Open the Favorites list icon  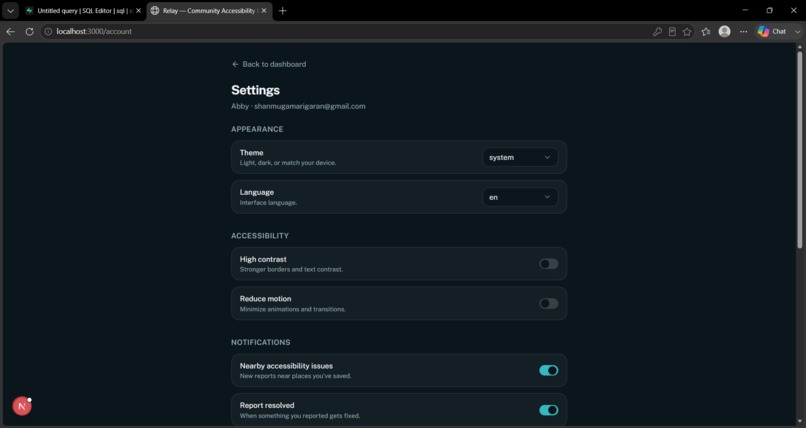pos(706,31)
